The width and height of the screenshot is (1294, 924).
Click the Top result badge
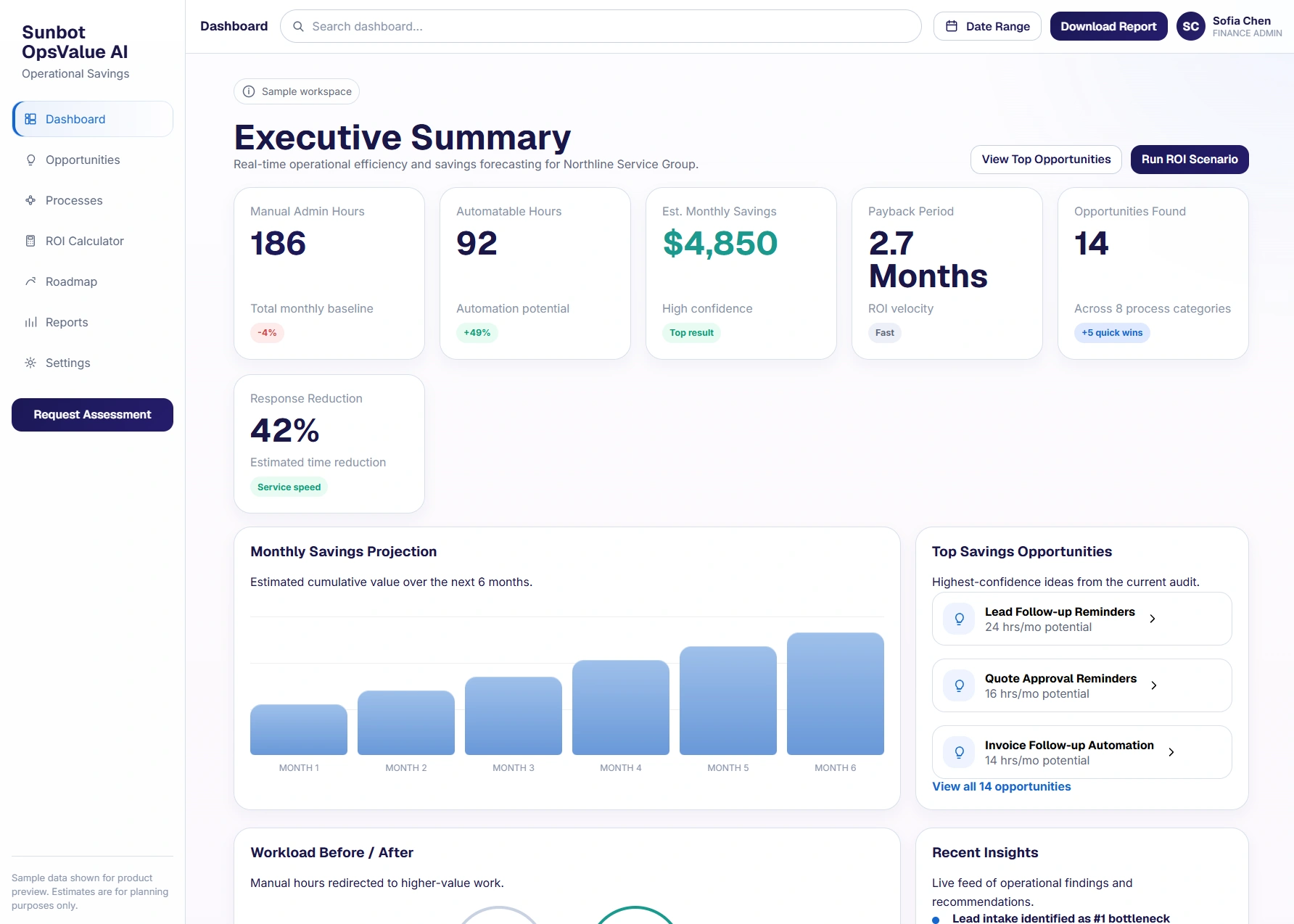tap(691, 333)
